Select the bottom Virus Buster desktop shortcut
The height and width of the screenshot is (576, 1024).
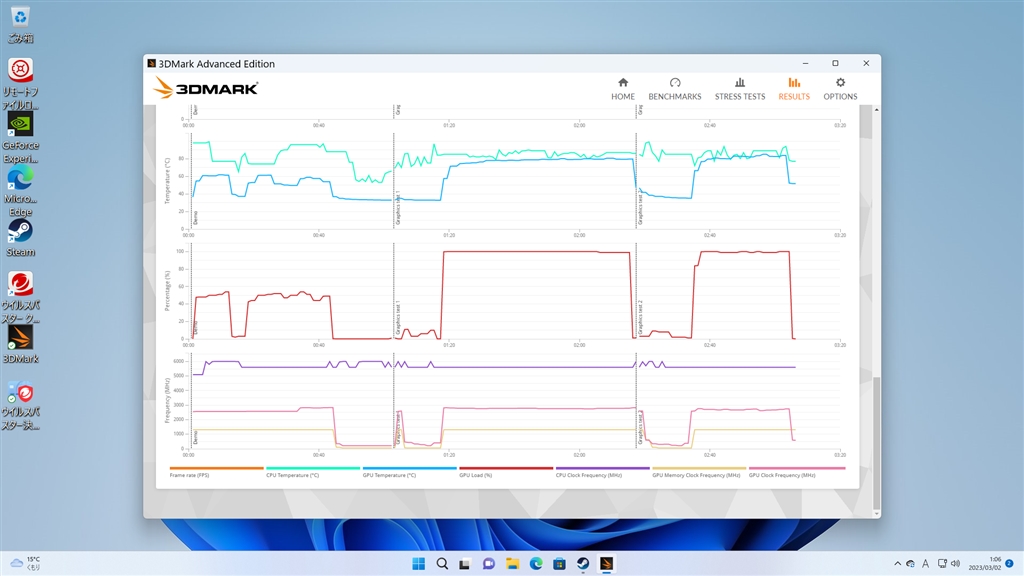[x=20, y=405]
